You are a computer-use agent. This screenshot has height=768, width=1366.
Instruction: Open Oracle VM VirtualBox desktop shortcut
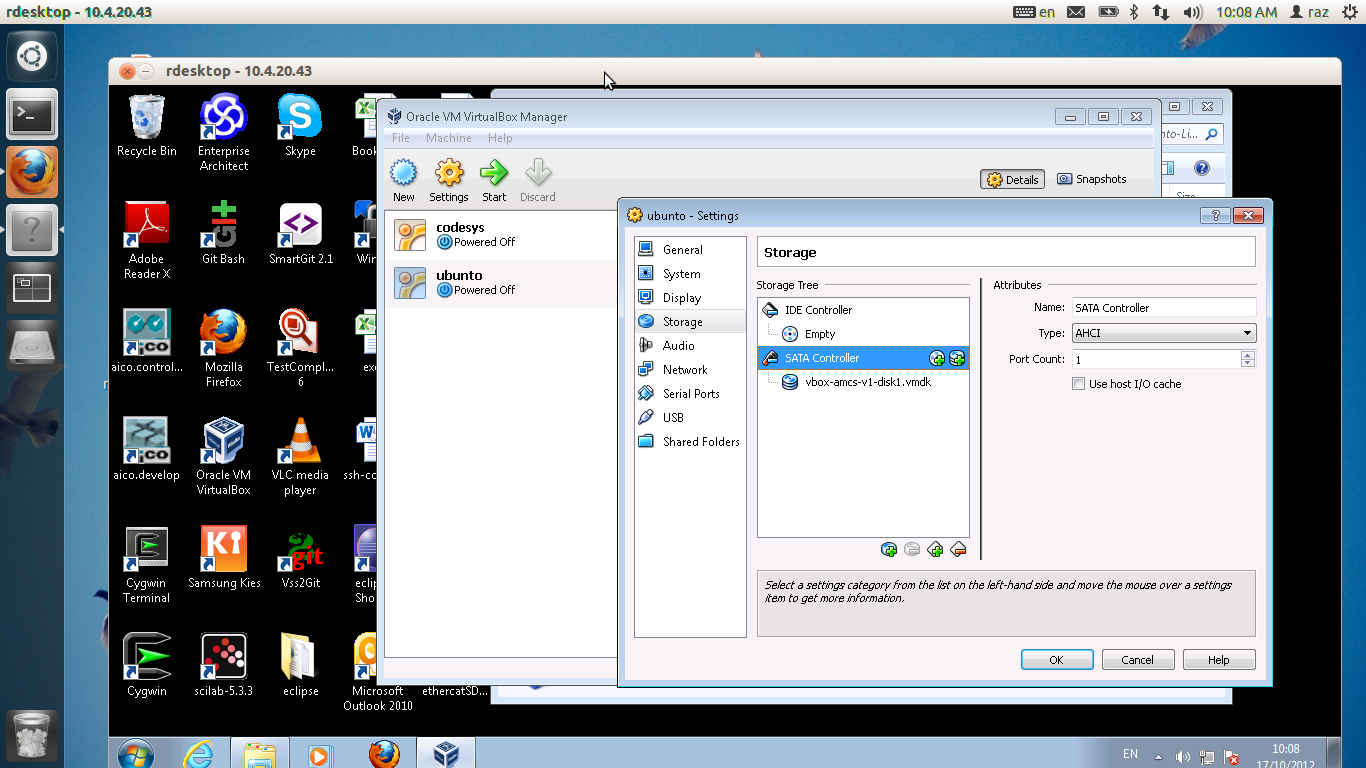point(224,456)
